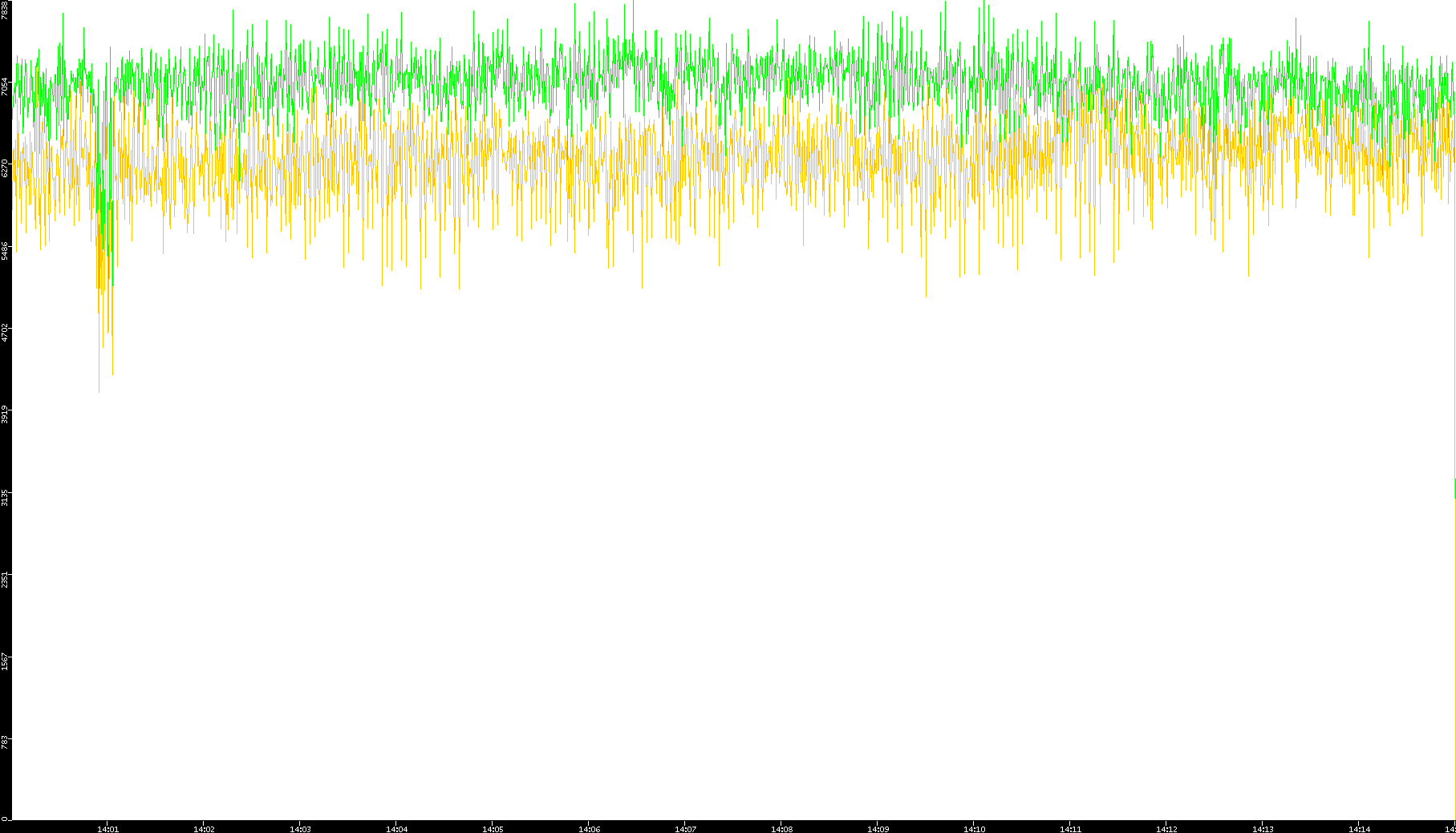Viewport: 1456px width, 833px height.
Task: Click the 14:10 time axis label
Action: (974, 829)
